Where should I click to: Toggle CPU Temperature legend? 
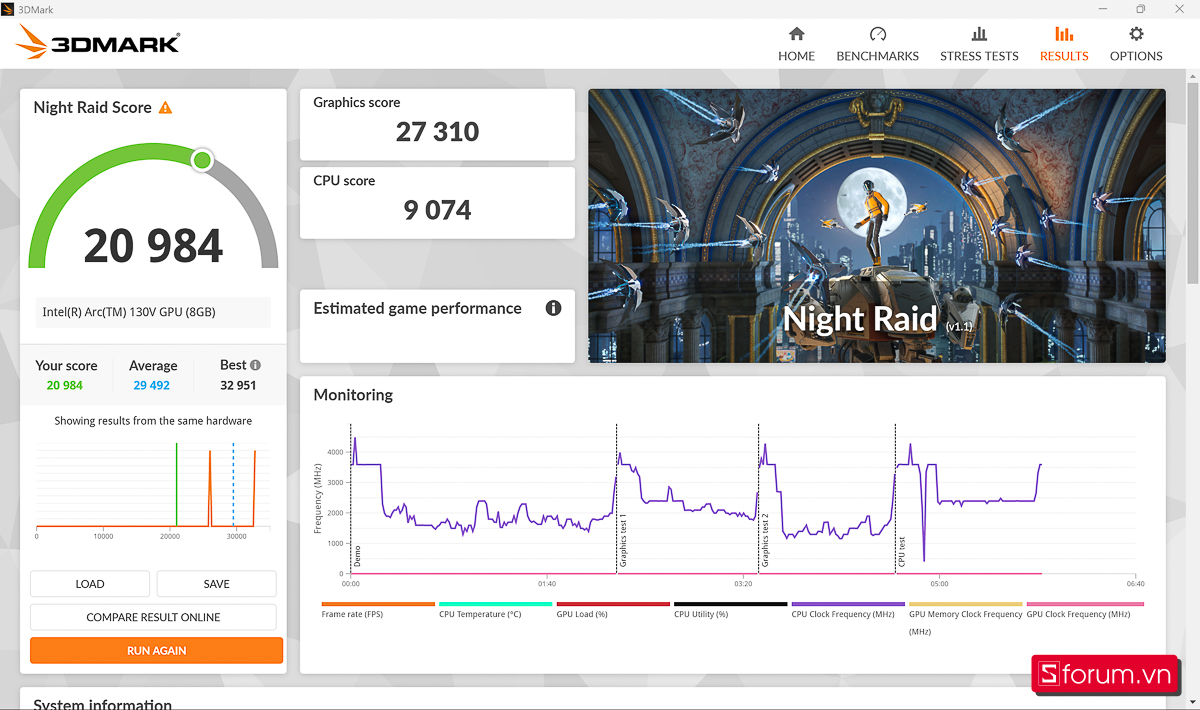click(x=496, y=610)
